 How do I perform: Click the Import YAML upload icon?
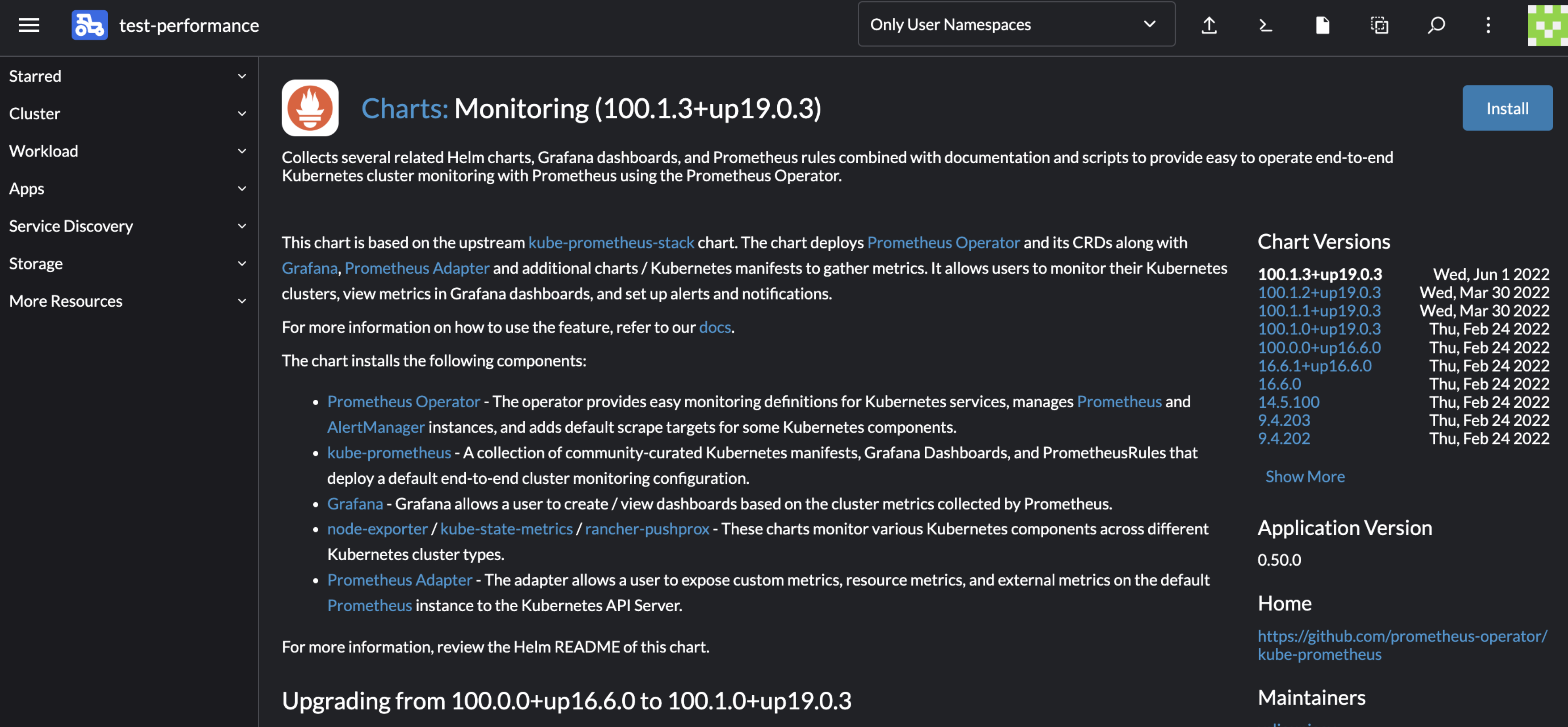pos(1209,25)
